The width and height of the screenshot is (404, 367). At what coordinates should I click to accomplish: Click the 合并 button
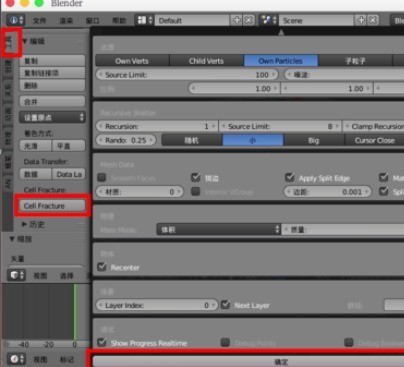click(52, 102)
